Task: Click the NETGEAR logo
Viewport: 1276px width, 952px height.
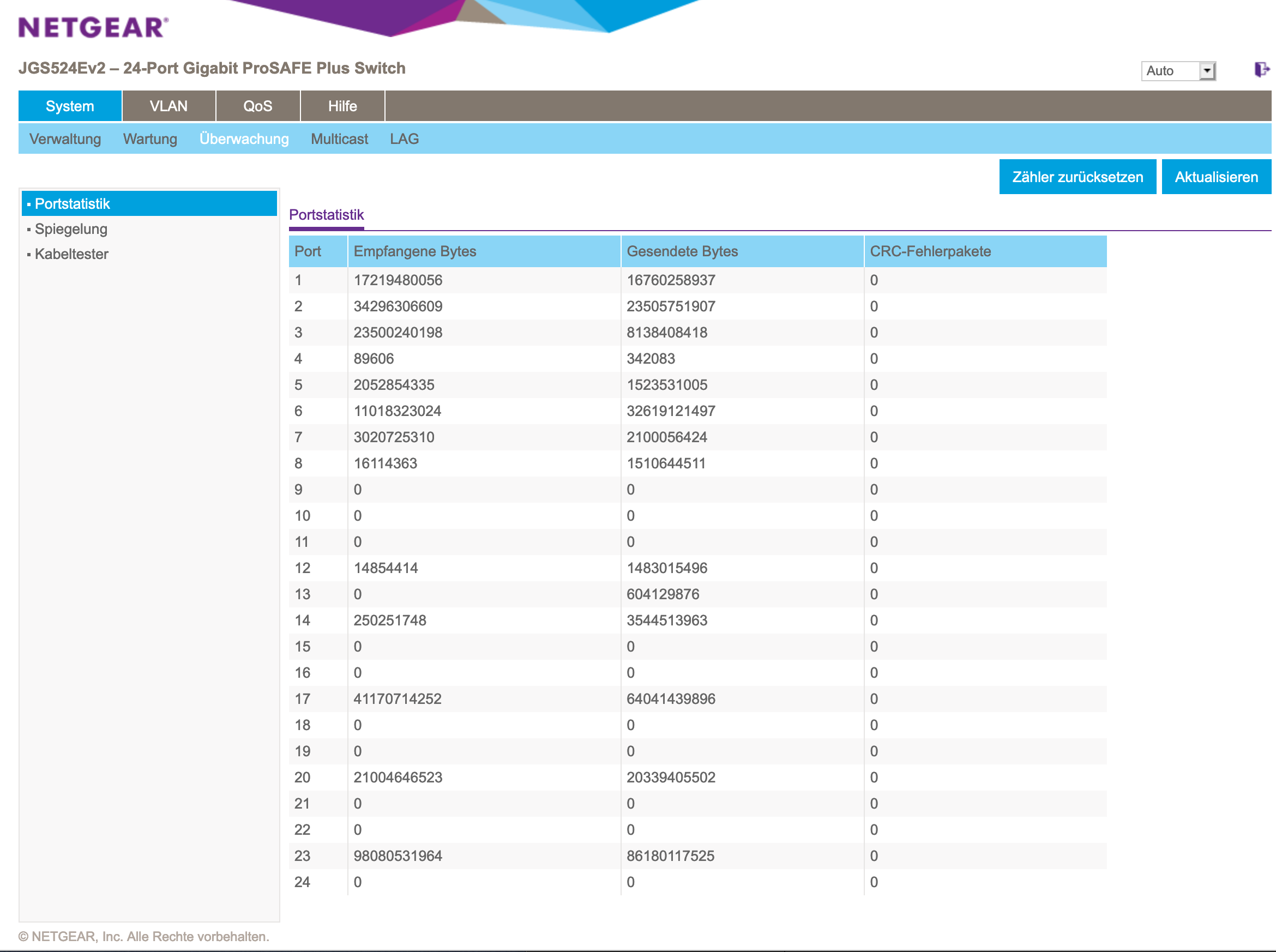Action: click(x=93, y=27)
